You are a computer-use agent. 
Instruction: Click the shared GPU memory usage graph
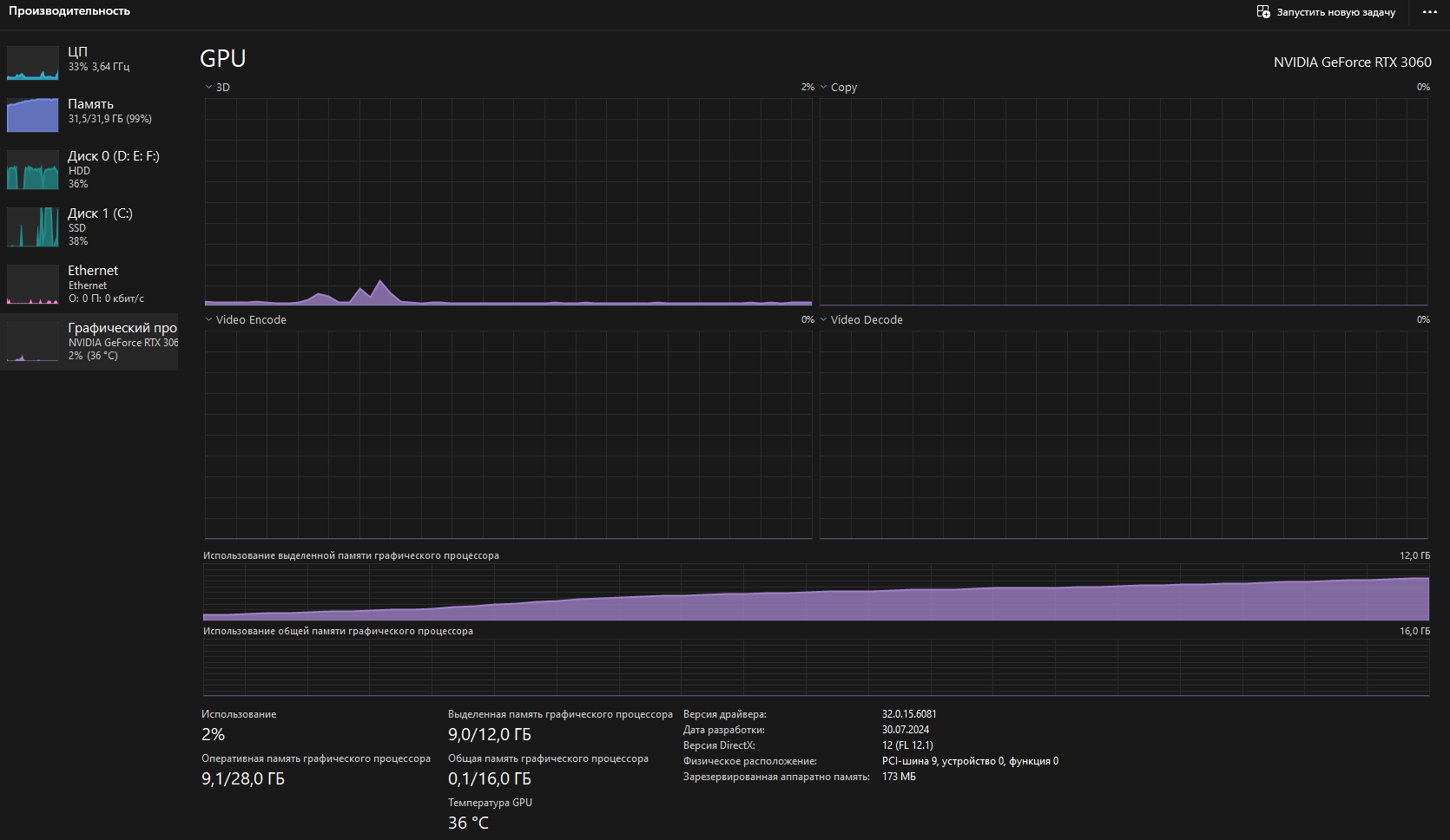click(x=816, y=667)
